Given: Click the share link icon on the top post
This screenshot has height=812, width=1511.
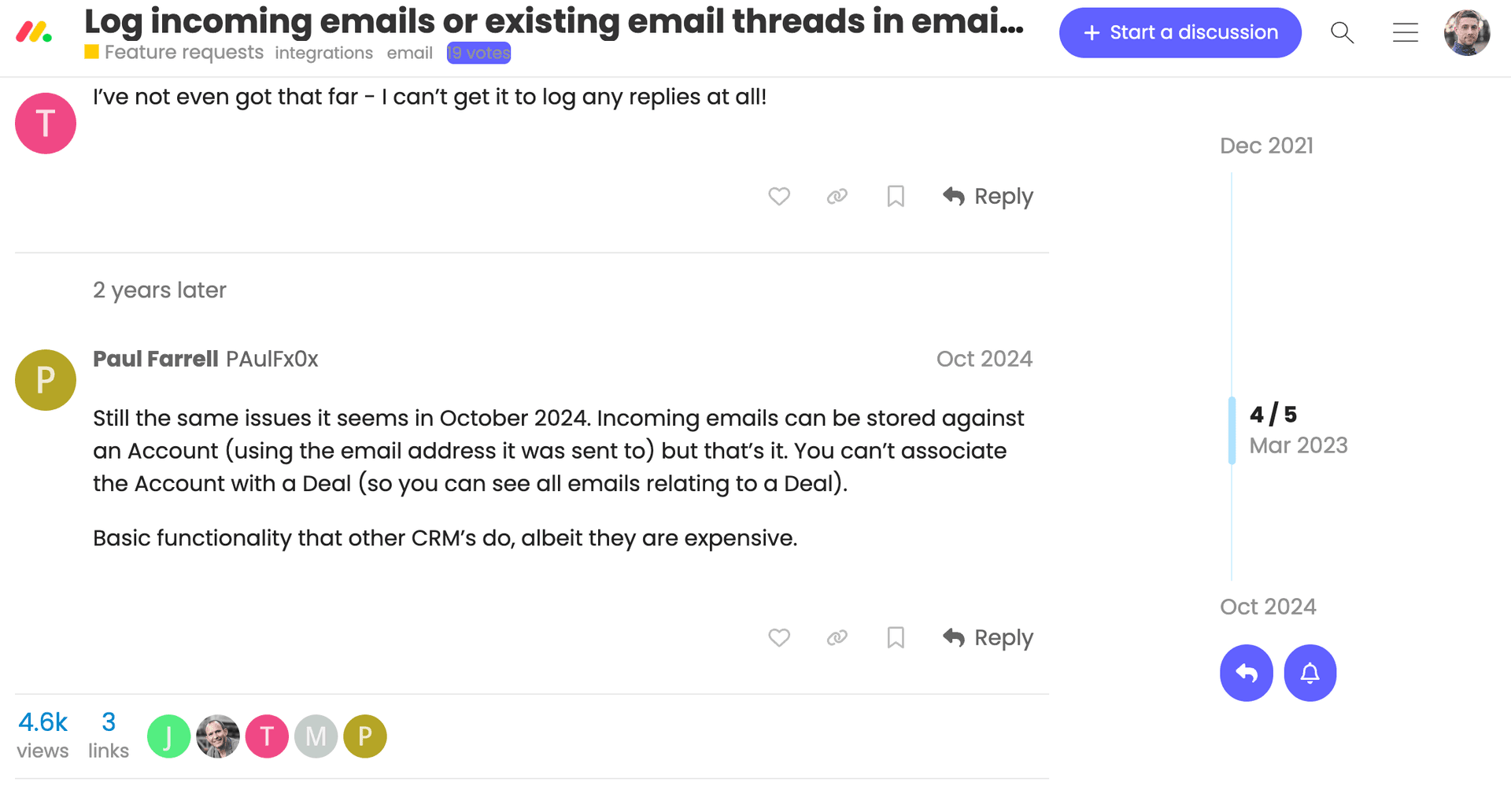Looking at the screenshot, I should tap(837, 196).
